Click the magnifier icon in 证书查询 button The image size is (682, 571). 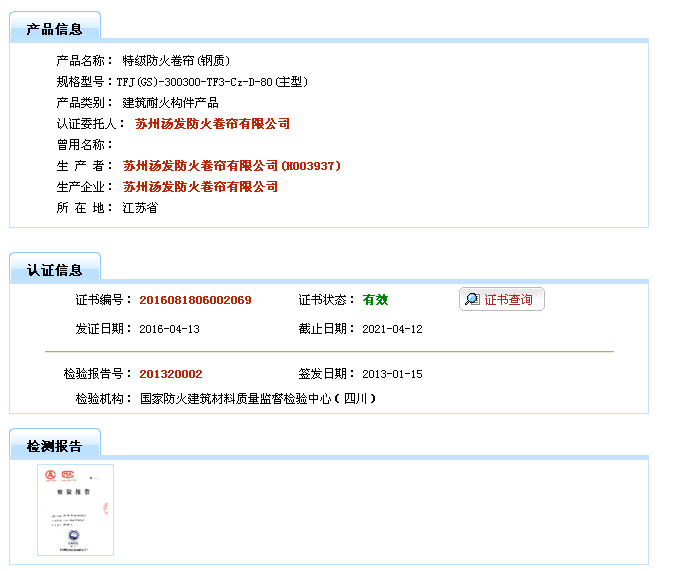point(472,299)
